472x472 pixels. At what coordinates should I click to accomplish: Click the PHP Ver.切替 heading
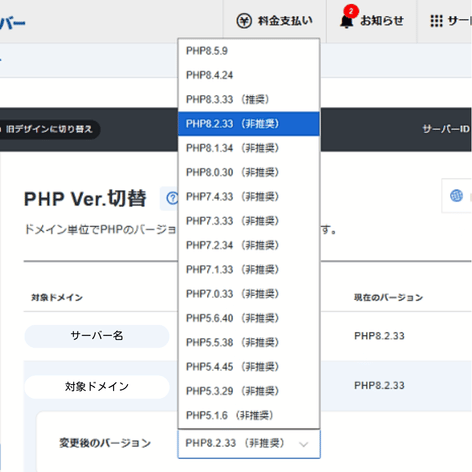click(x=85, y=199)
